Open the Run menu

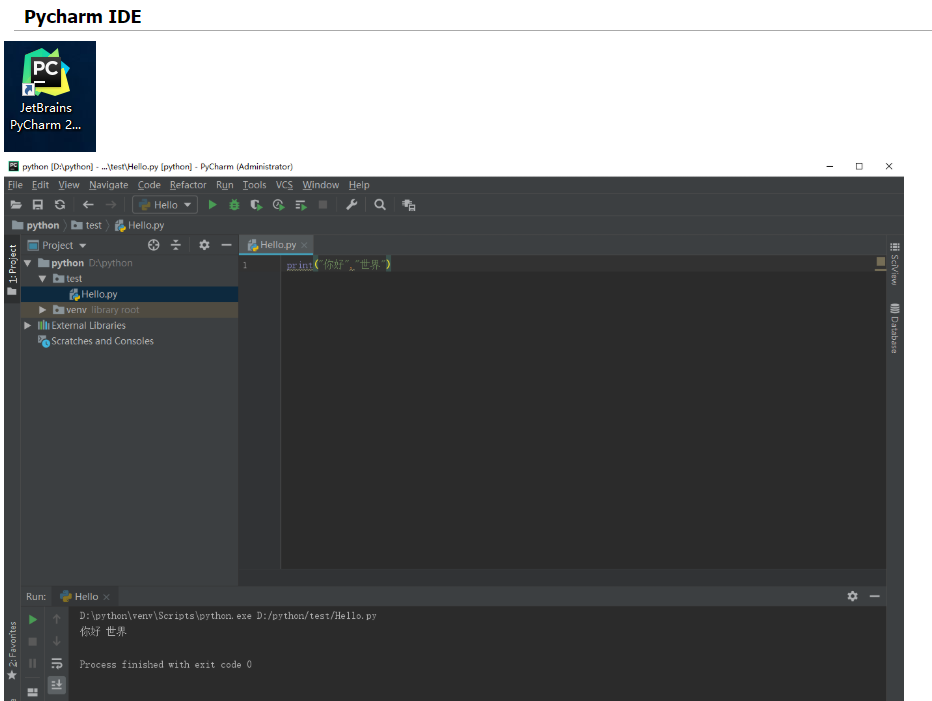[x=225, y=185]
